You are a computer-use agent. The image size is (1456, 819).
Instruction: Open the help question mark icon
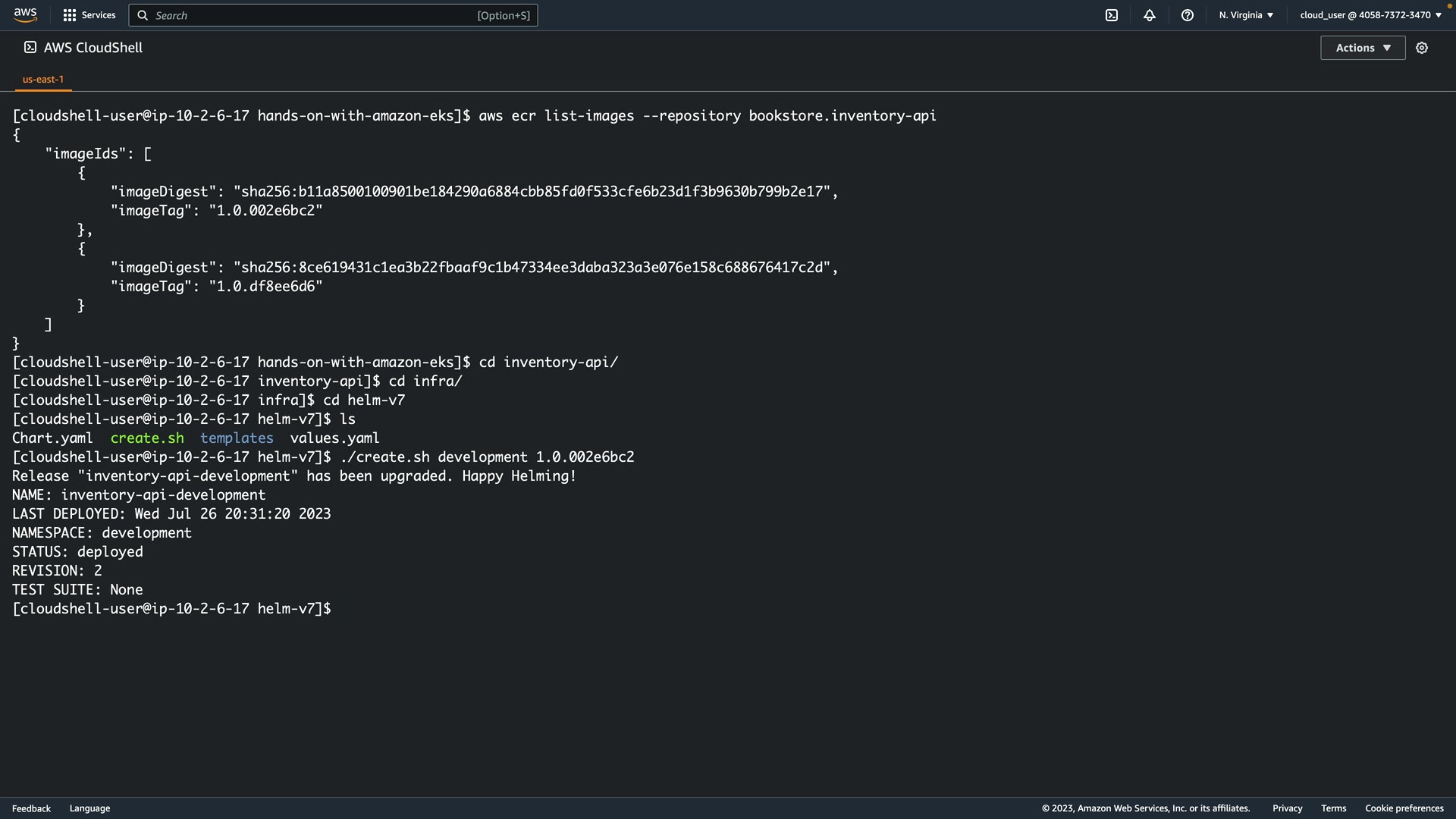pos(1187,15)
